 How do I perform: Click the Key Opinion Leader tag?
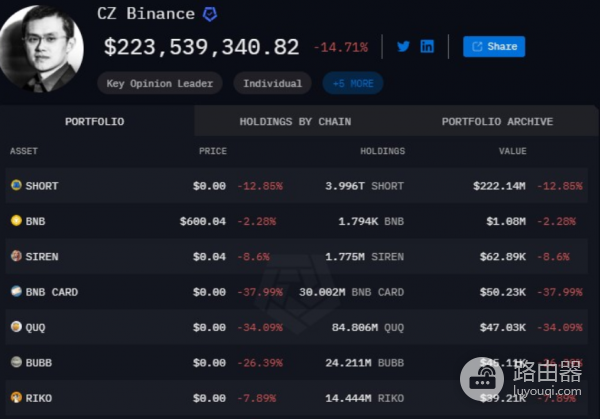[161, 83]
